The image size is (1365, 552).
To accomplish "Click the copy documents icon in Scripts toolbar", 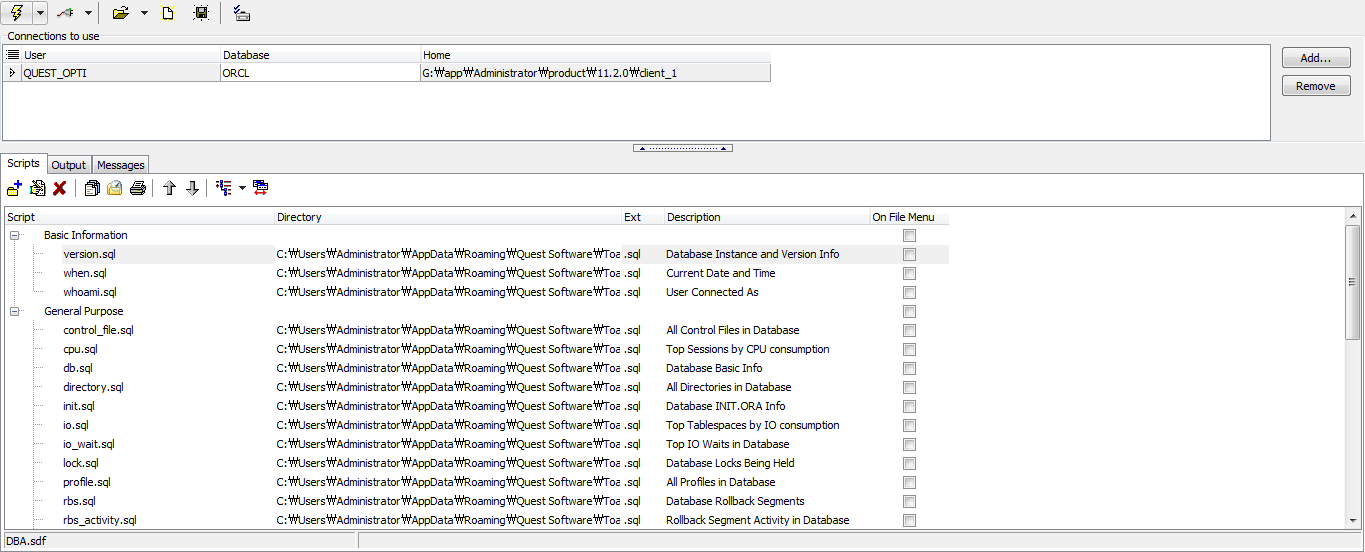I will tap(92, 188).
